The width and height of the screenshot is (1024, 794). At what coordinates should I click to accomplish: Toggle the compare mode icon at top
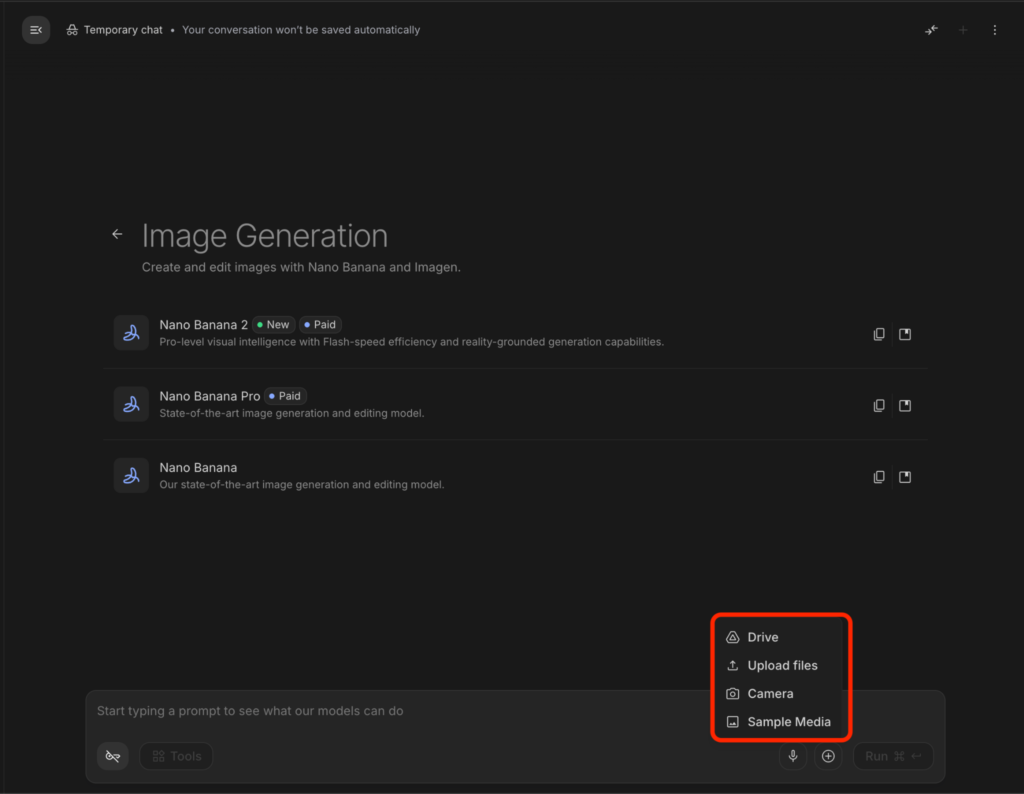[x=931, y=30]
